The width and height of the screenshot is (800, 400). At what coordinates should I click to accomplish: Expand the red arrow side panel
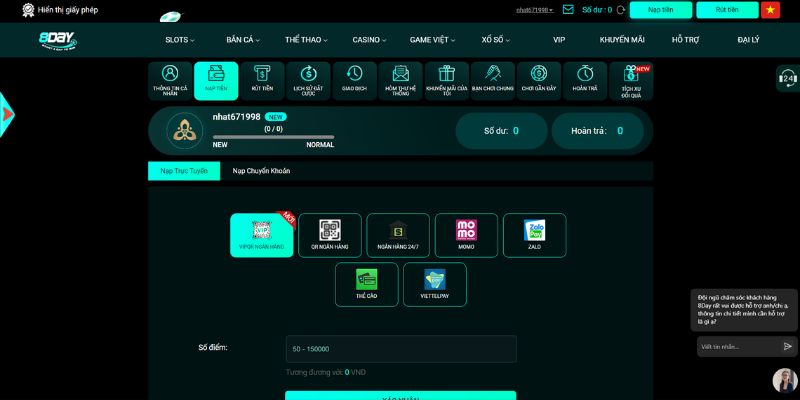[x=7, y=115]
